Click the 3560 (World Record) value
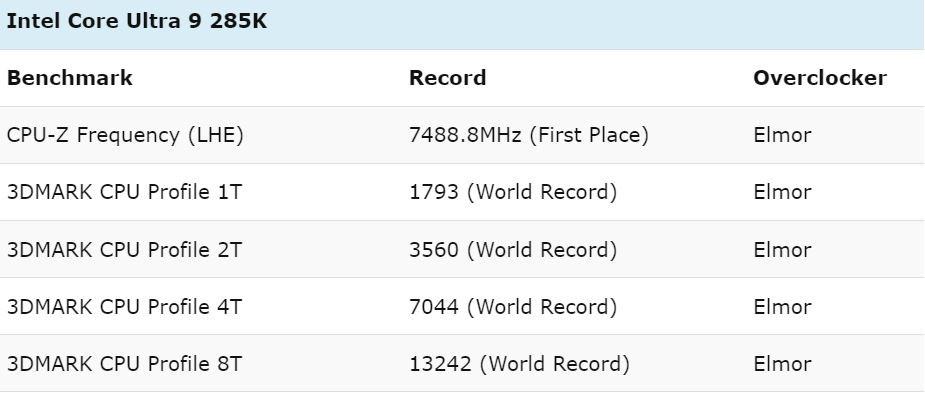925x394 pixels. 513,249
